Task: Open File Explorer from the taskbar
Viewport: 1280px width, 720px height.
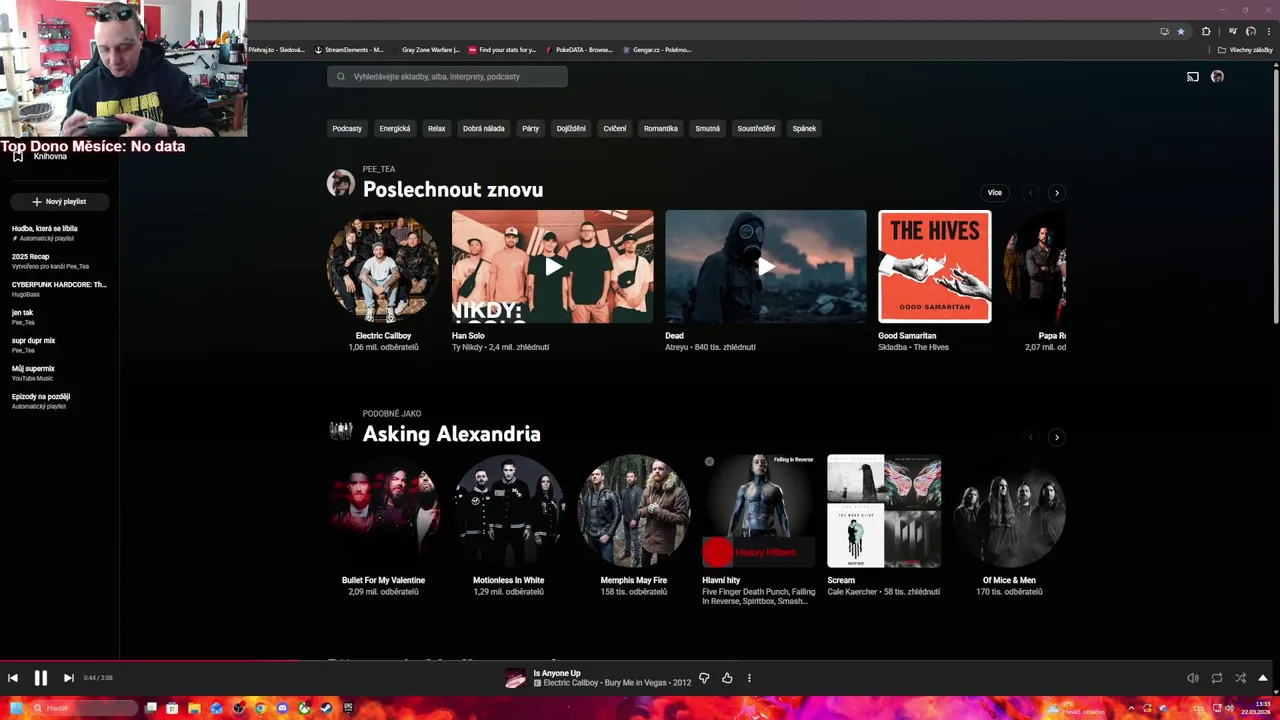Action: tap(194, 708)
